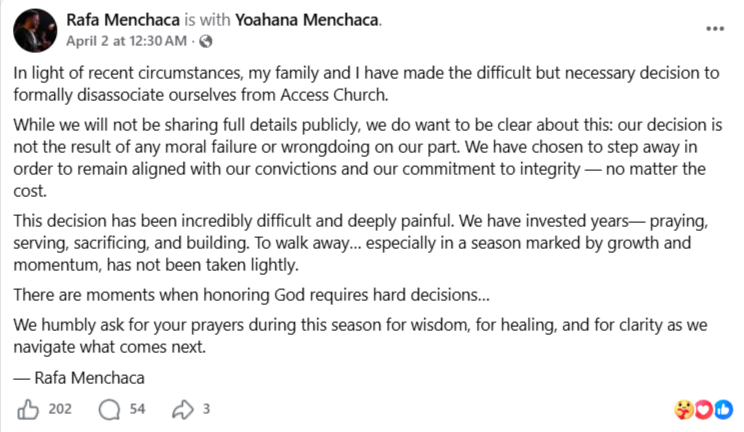Click the blue Like reaction badge

(x=722, y=408)
